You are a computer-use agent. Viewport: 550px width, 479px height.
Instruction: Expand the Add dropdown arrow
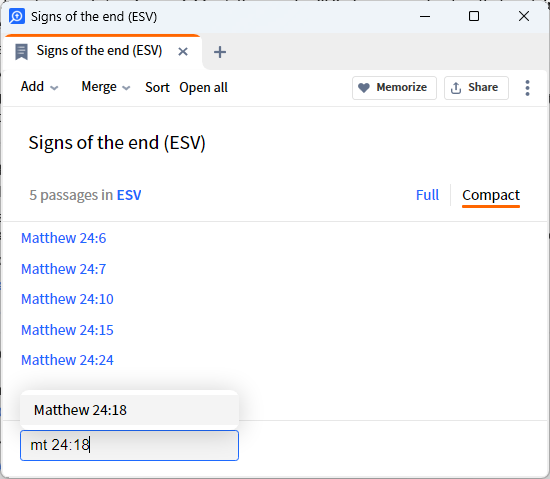pyautogui.click(x=54, y=88)
